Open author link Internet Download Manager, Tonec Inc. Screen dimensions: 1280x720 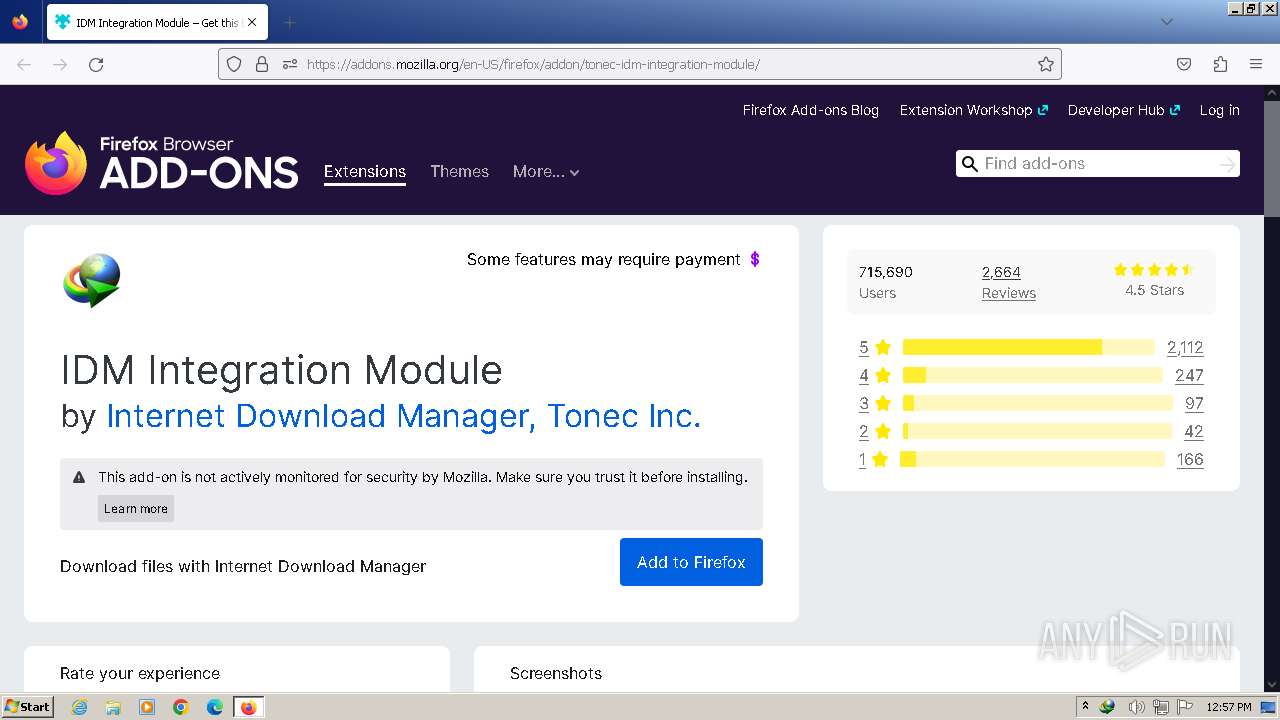click(x=403, y=416)
